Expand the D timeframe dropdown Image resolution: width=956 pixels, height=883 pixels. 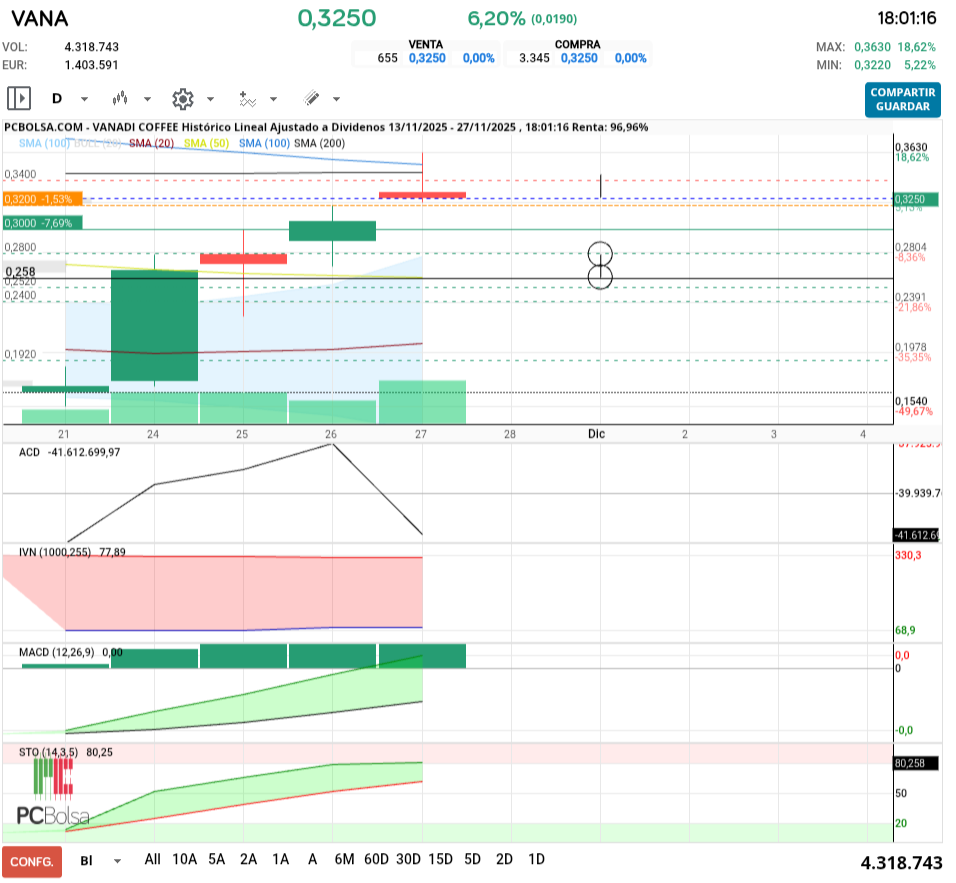pos(84,99)
